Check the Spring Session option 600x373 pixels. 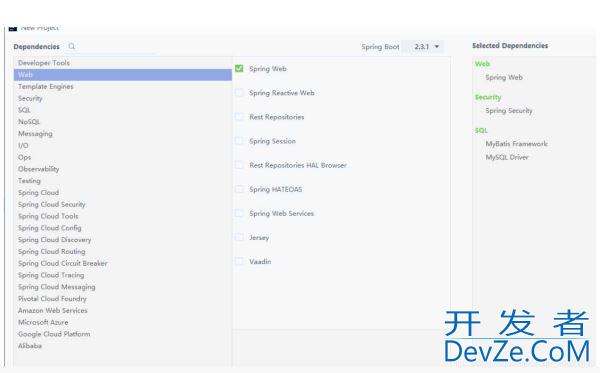(239, 141)
